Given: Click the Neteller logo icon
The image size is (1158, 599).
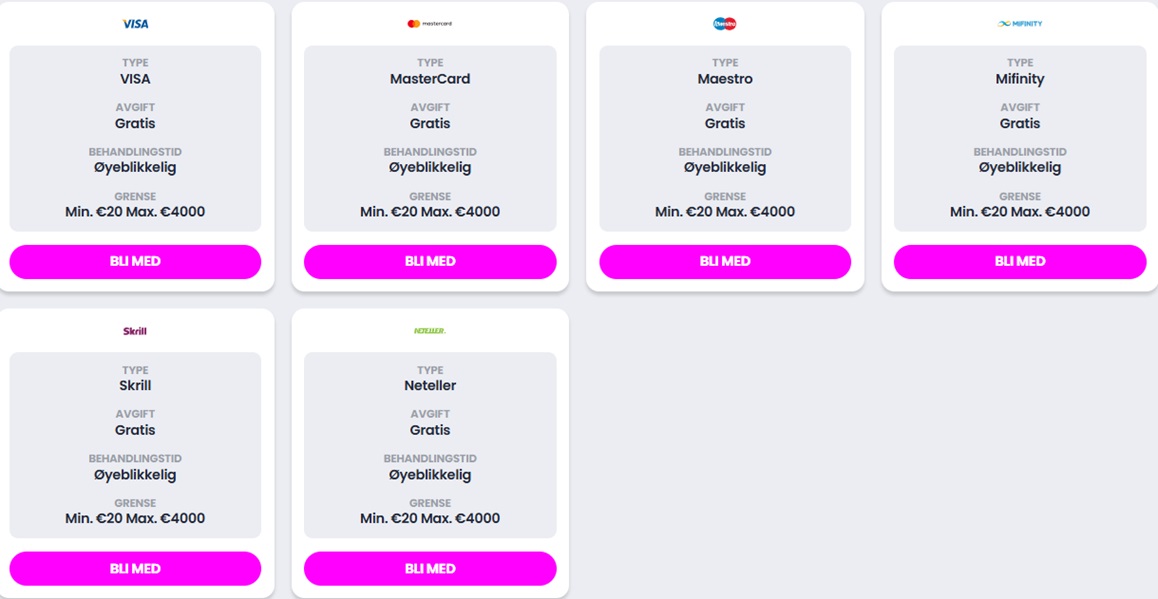Looking at the screenshot, I should (x=430, y=331).
